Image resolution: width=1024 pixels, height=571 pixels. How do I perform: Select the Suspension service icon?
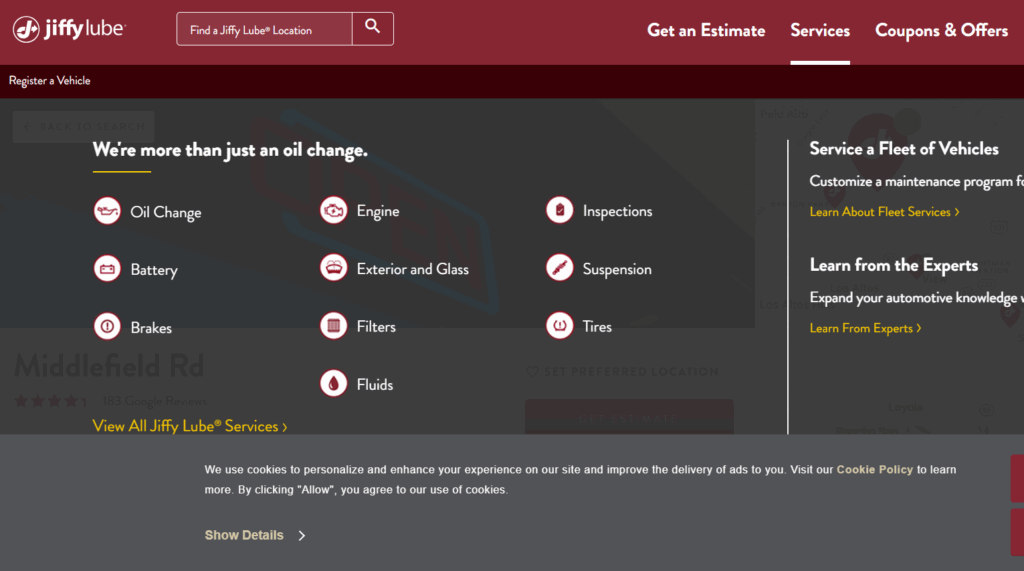tap(560, 268)
